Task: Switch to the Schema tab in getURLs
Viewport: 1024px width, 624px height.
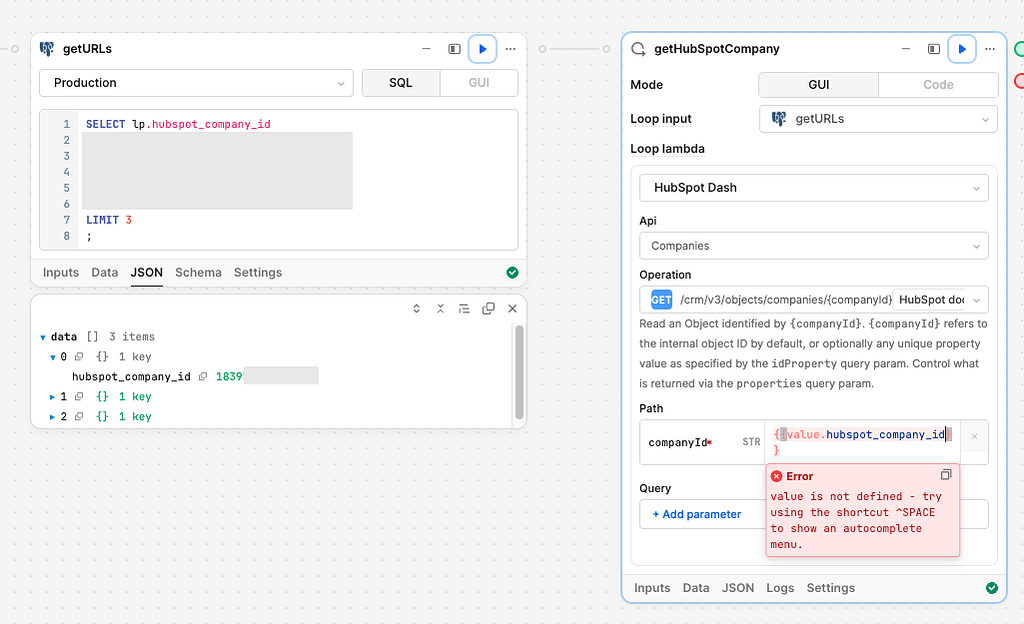Action: (198, 272)
